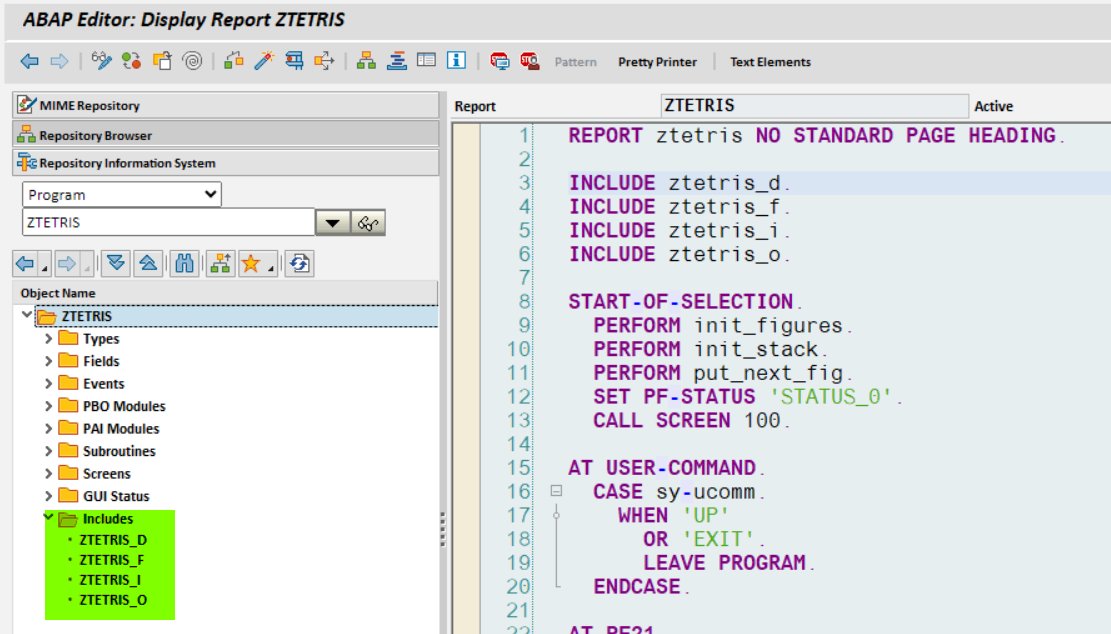Activate the program with magic wand icon

264,62
